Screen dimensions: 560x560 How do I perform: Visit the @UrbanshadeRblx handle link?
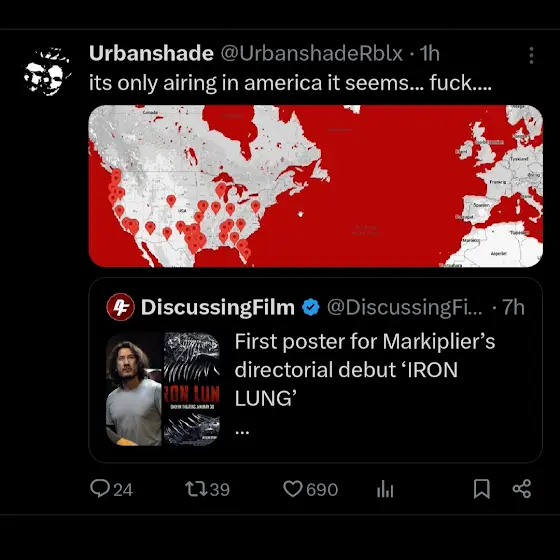pyautogui.click(x=312, y=54)
